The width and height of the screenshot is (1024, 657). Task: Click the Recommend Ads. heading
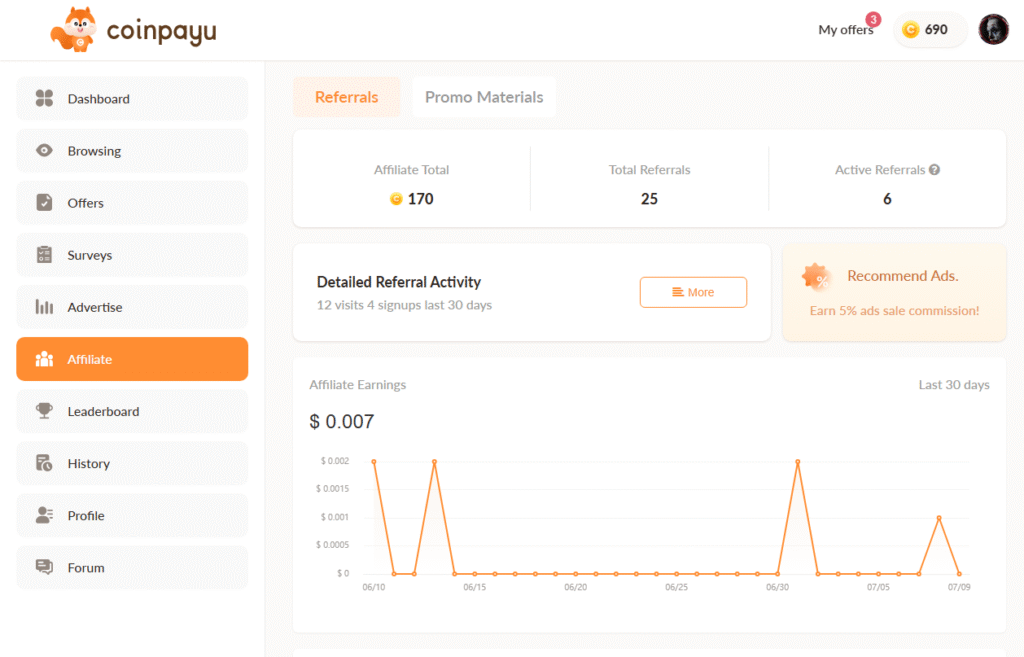click(903, 276)
